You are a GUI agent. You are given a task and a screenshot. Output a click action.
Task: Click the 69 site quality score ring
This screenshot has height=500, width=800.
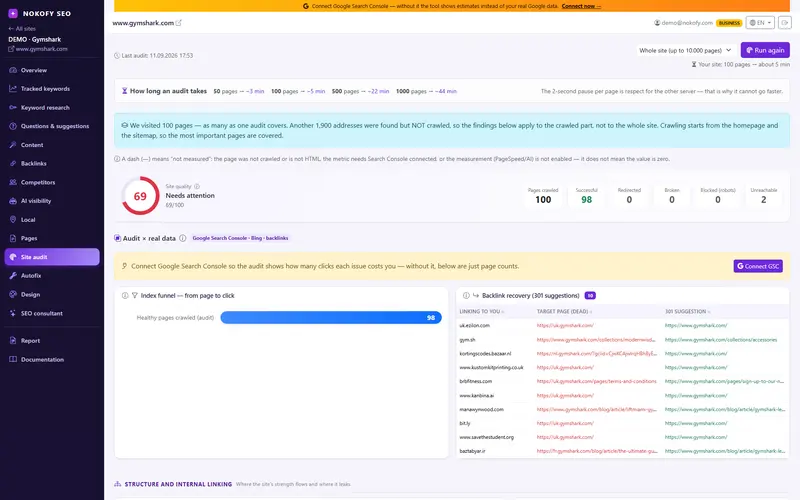[140, 196]
